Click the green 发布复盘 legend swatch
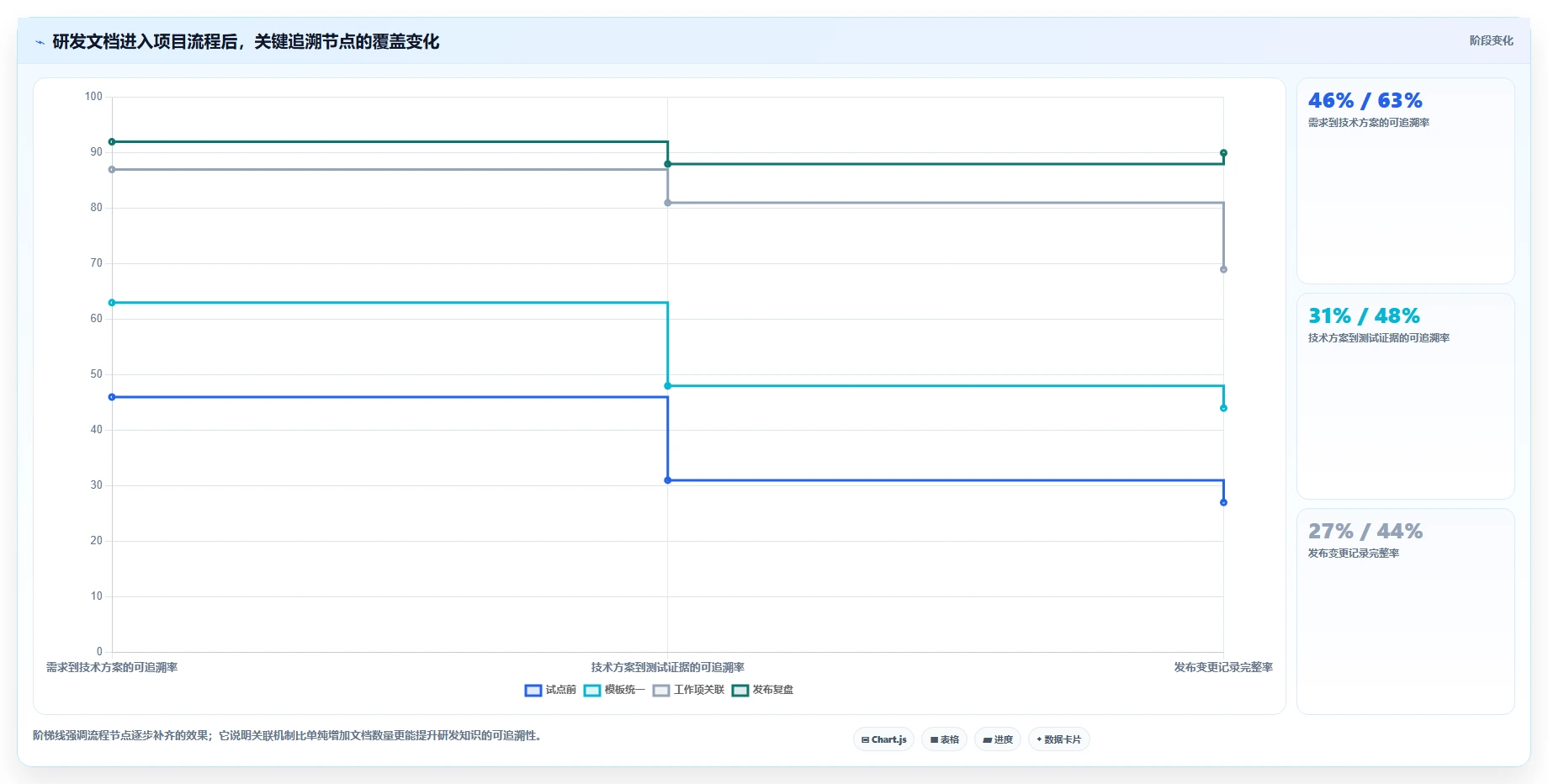 pyautogui.click(x=740, y=691)
